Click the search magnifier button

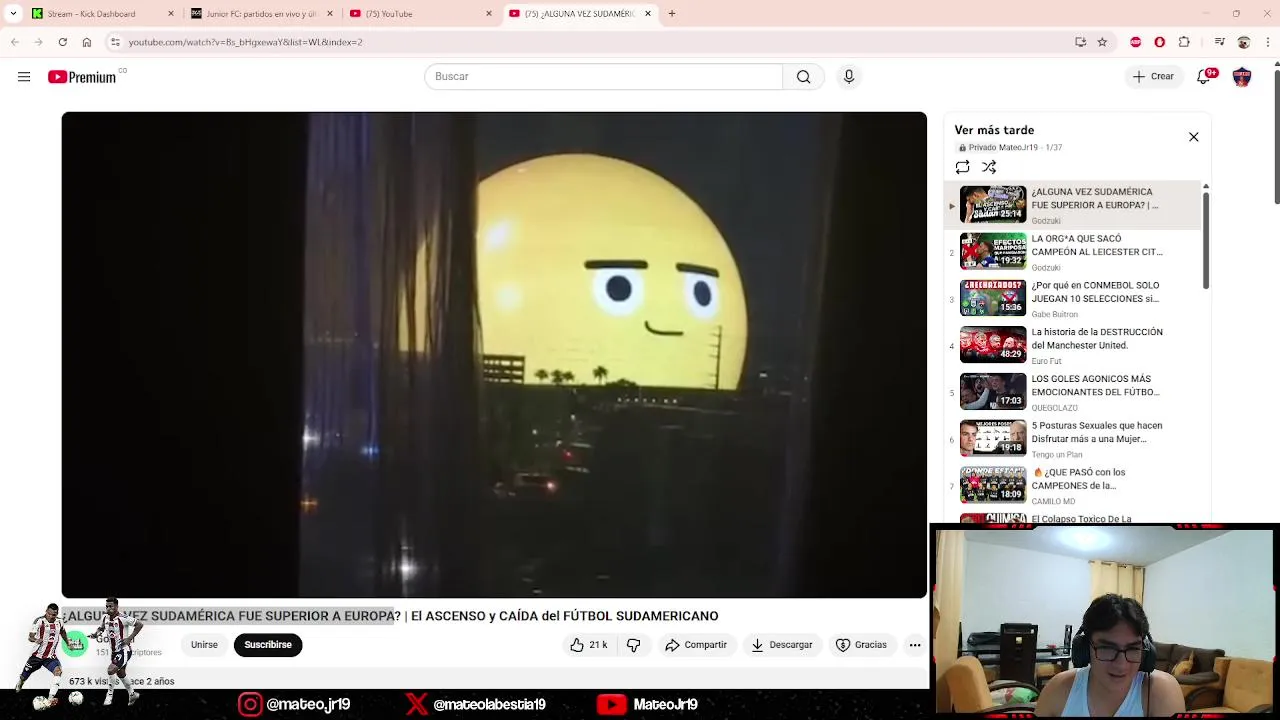click(x=803, y=77)
